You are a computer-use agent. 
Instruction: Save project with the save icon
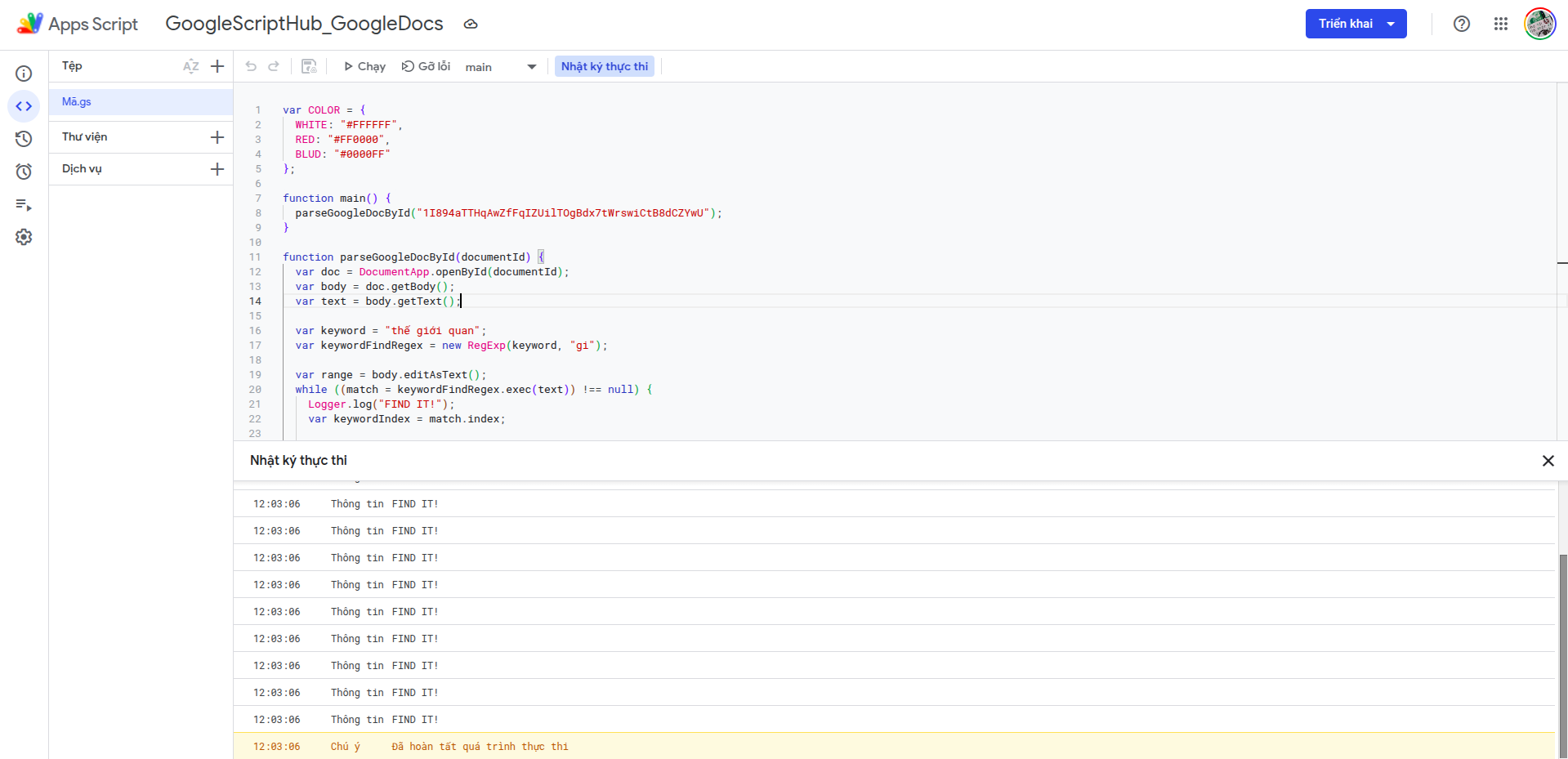[x=309, y=66]
